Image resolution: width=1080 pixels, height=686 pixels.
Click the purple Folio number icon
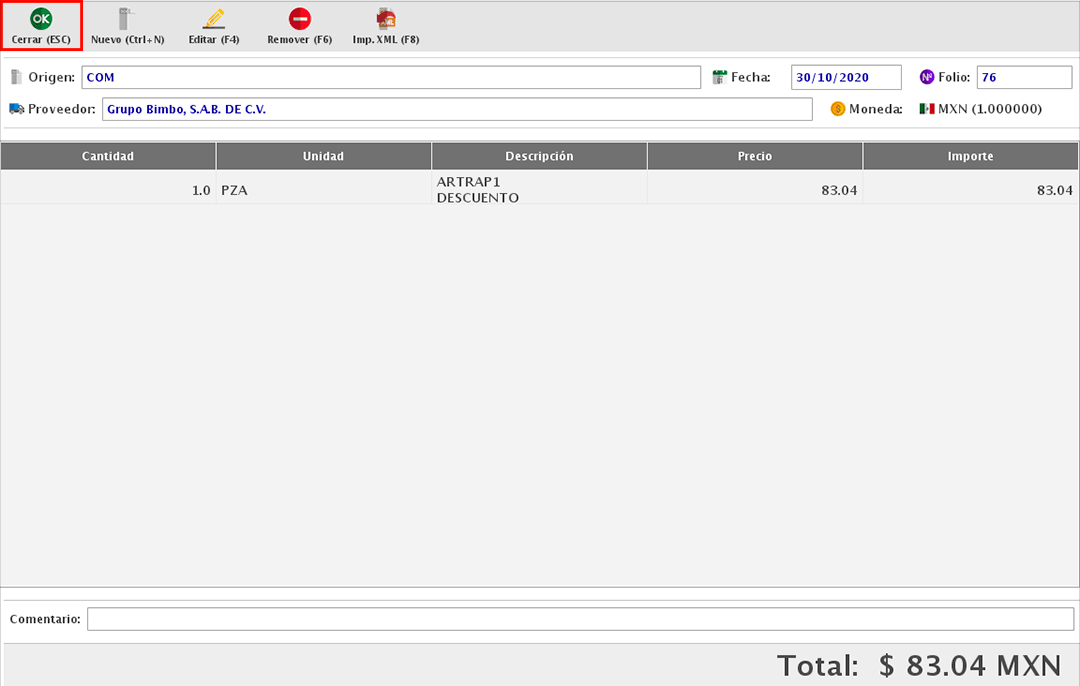tap(926, 77)
